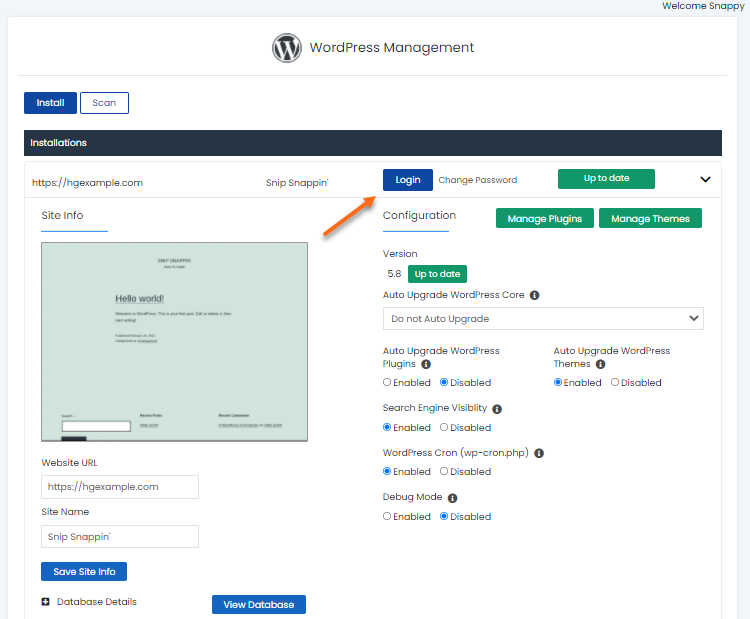Open Search Engine Visibility info icon
Screen dimensions: 750x619
pyautogui.click(x=497, y=409)
